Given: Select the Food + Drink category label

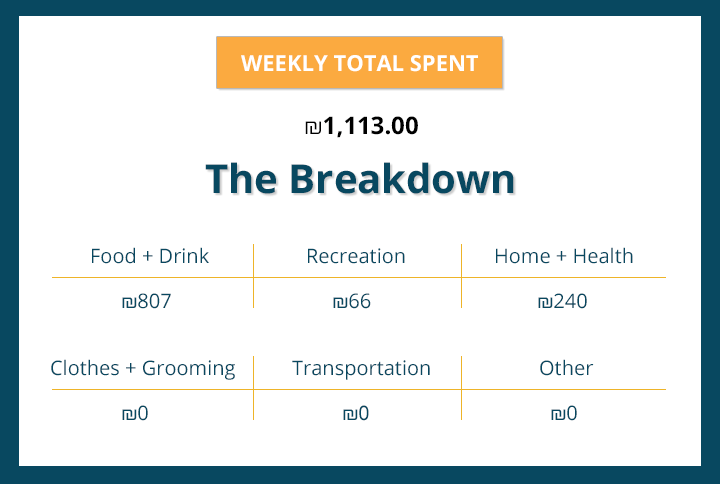Looking at the screenshot, I should 149,256.
